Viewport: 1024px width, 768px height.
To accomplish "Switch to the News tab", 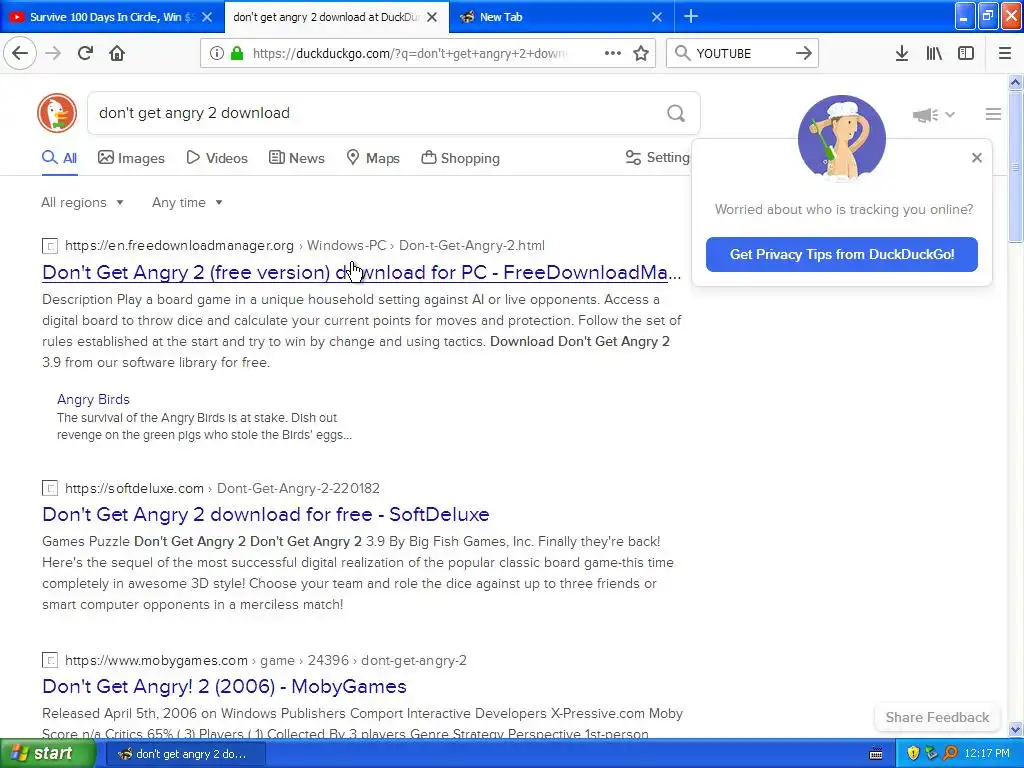I will pyautogui.click(x=296, y=158).
